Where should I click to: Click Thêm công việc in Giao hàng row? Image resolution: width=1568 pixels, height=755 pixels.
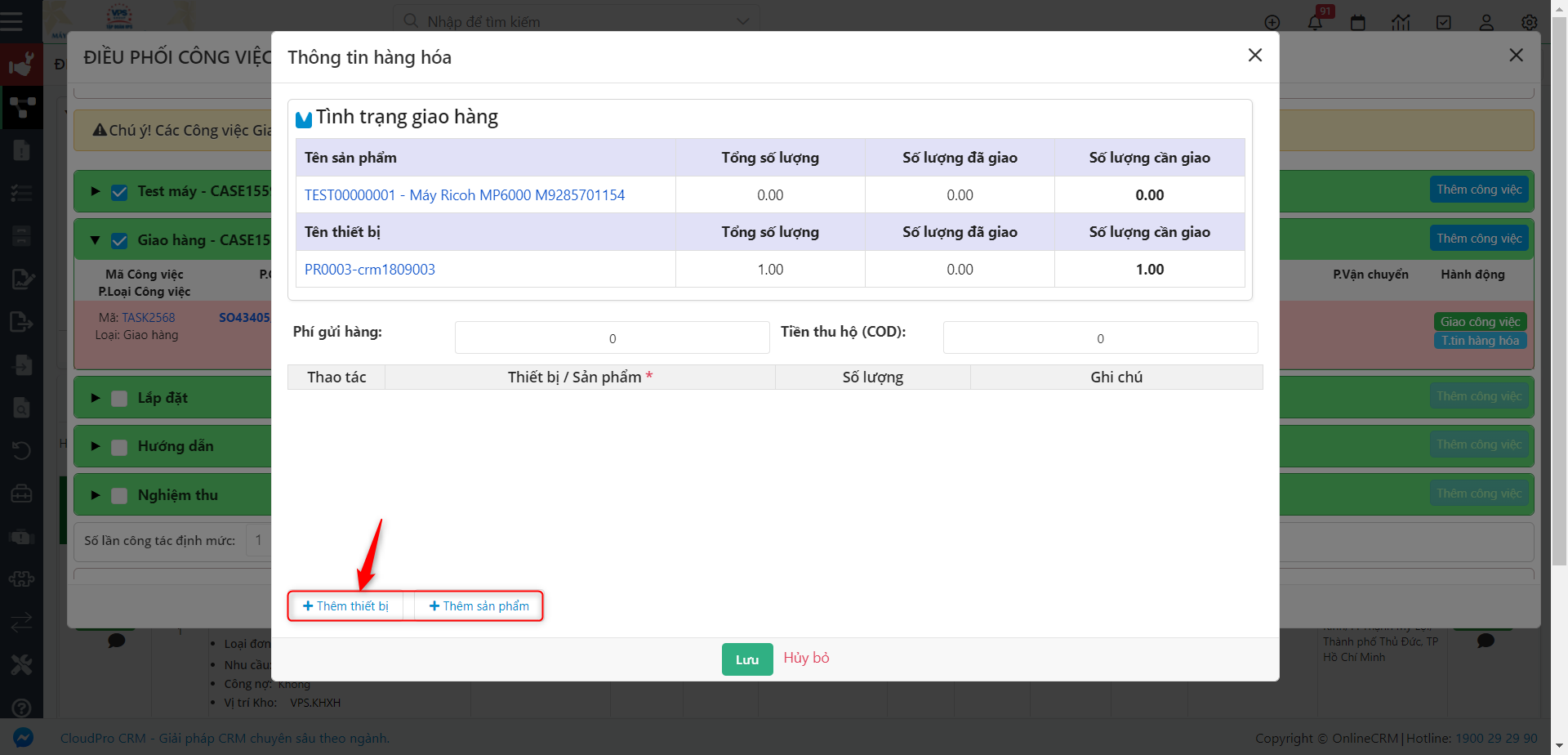tap(1479, 239)
